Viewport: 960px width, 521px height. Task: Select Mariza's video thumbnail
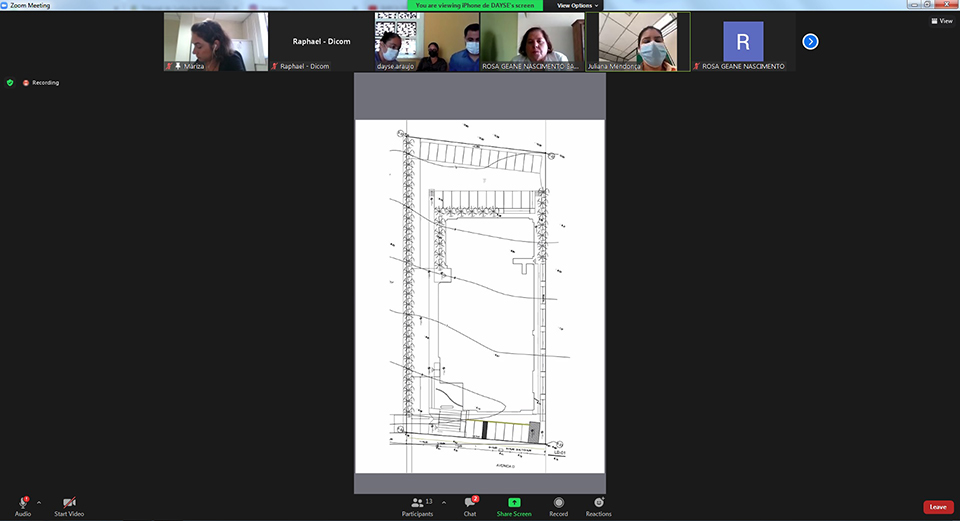click(x=216, y=41)
